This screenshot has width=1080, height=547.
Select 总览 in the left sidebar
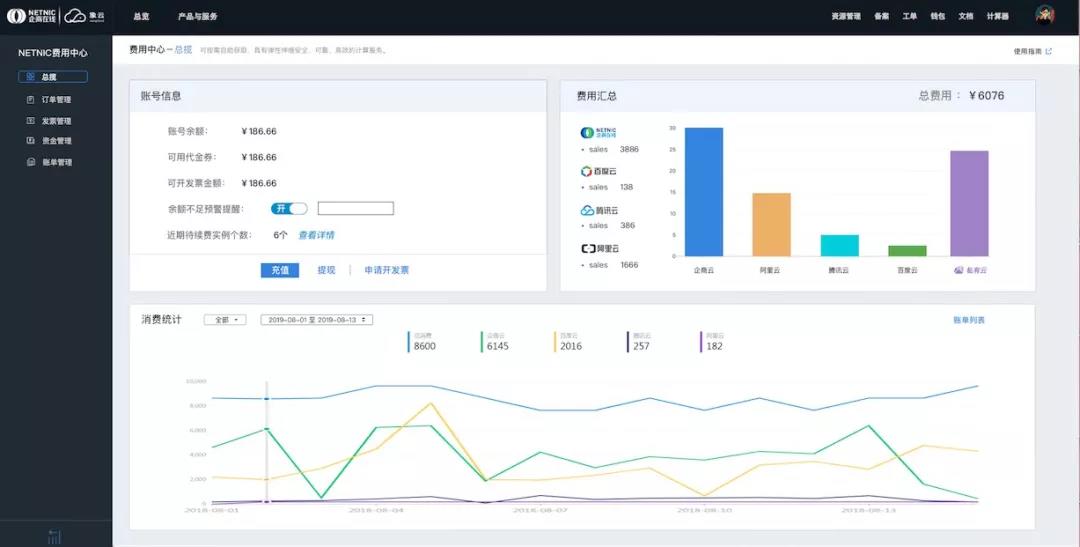(52, 77)
